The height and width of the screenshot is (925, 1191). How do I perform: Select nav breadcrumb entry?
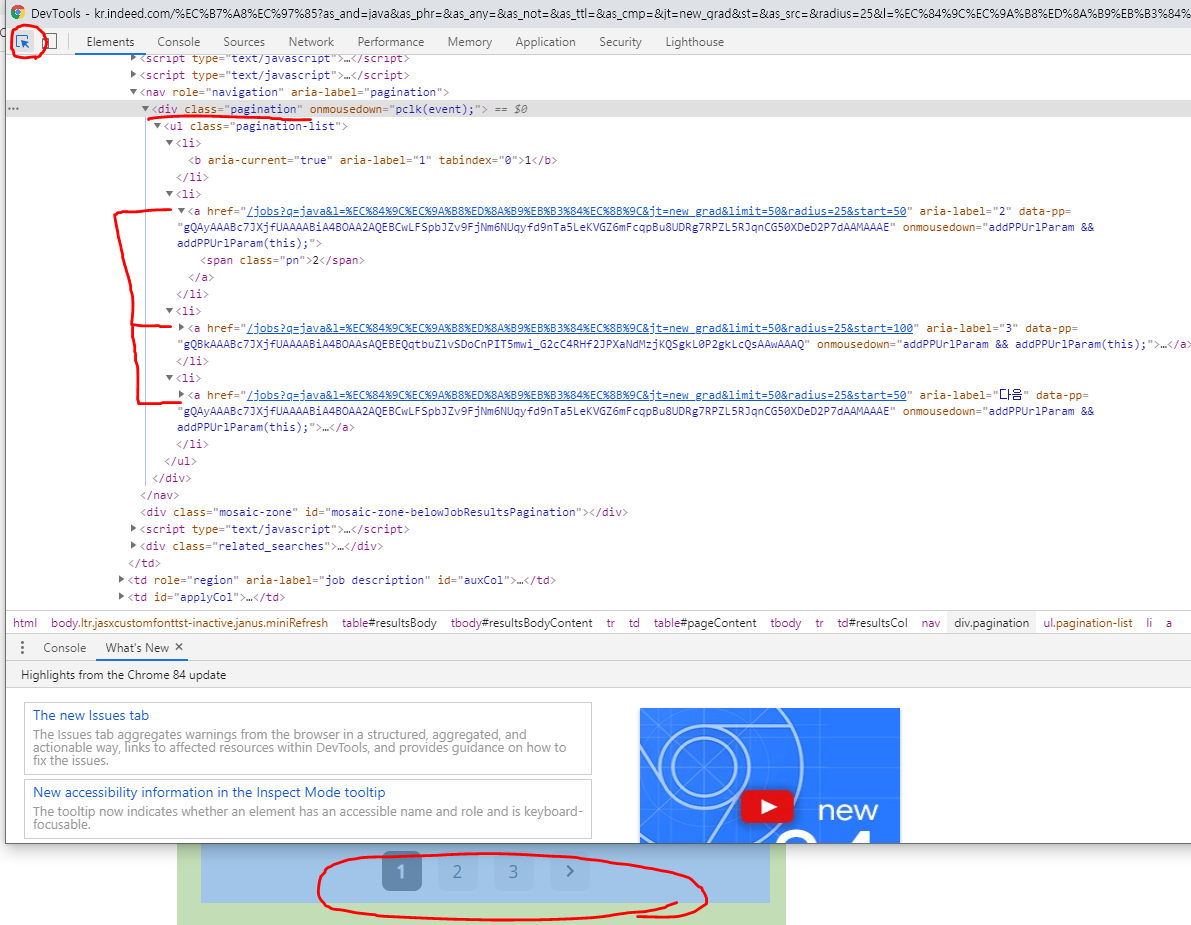[930, 623]
